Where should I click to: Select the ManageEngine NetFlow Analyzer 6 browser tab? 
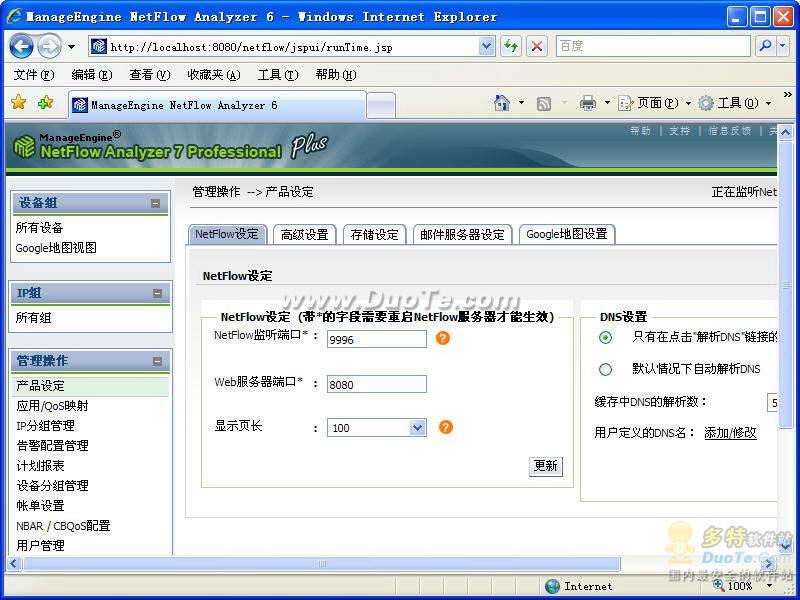point(217,105)
